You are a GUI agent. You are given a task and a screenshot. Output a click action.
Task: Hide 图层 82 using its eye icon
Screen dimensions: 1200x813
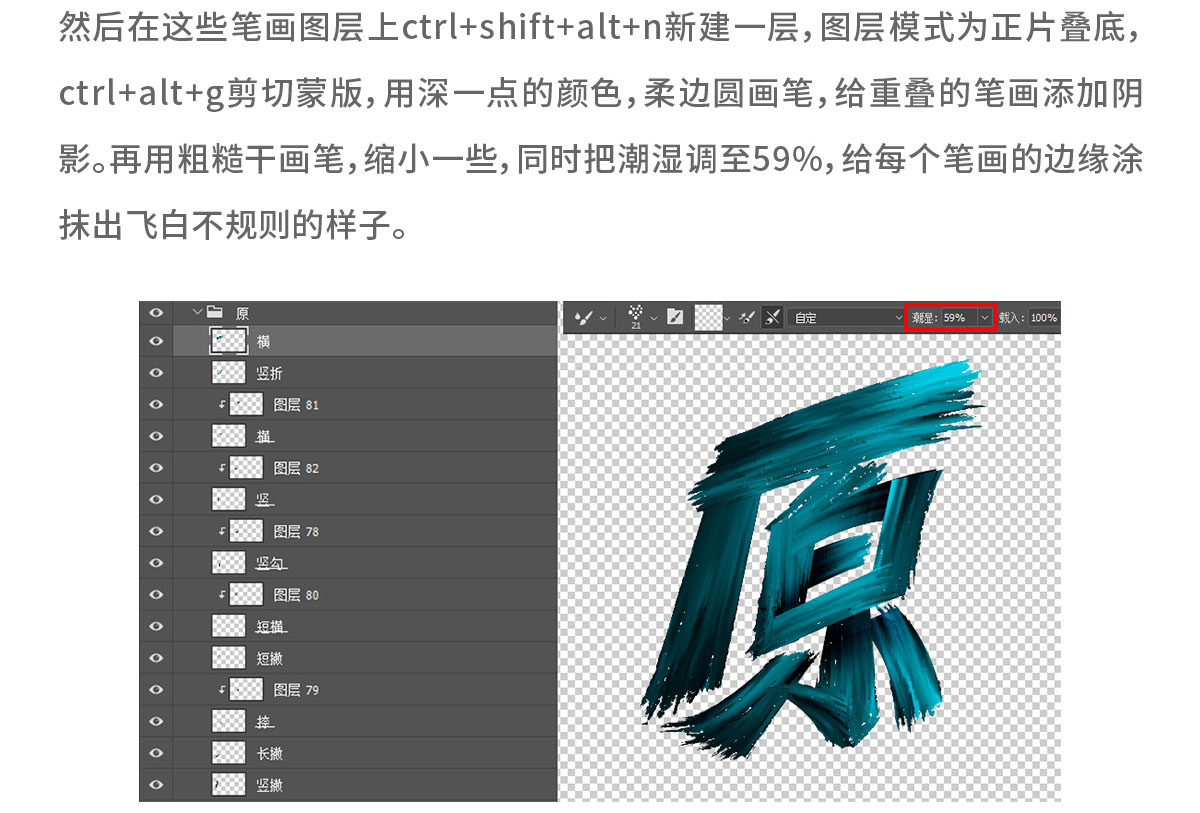156,467
